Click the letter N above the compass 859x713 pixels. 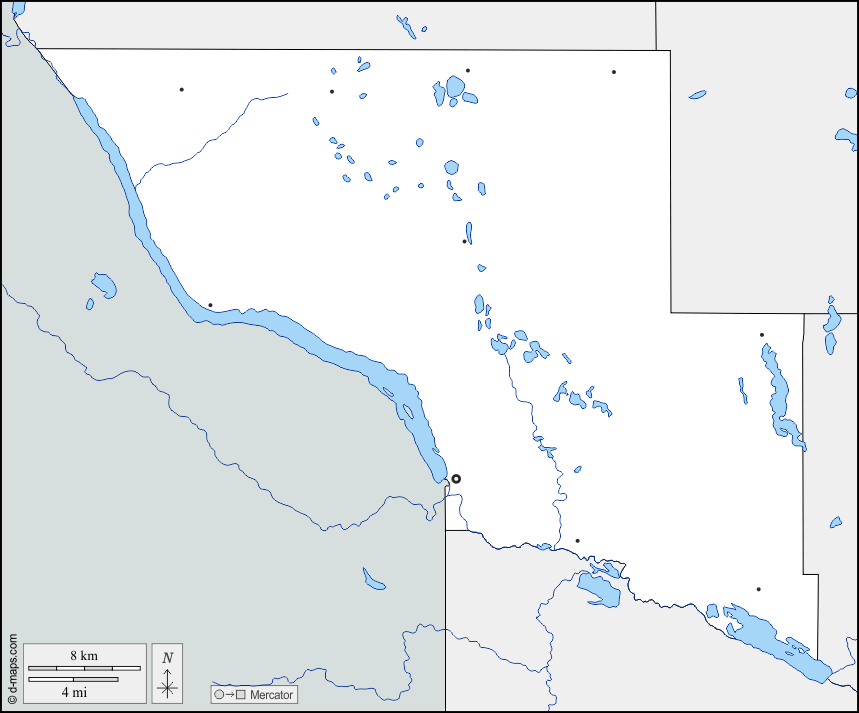pyautogui.click(x=168, y=657)
